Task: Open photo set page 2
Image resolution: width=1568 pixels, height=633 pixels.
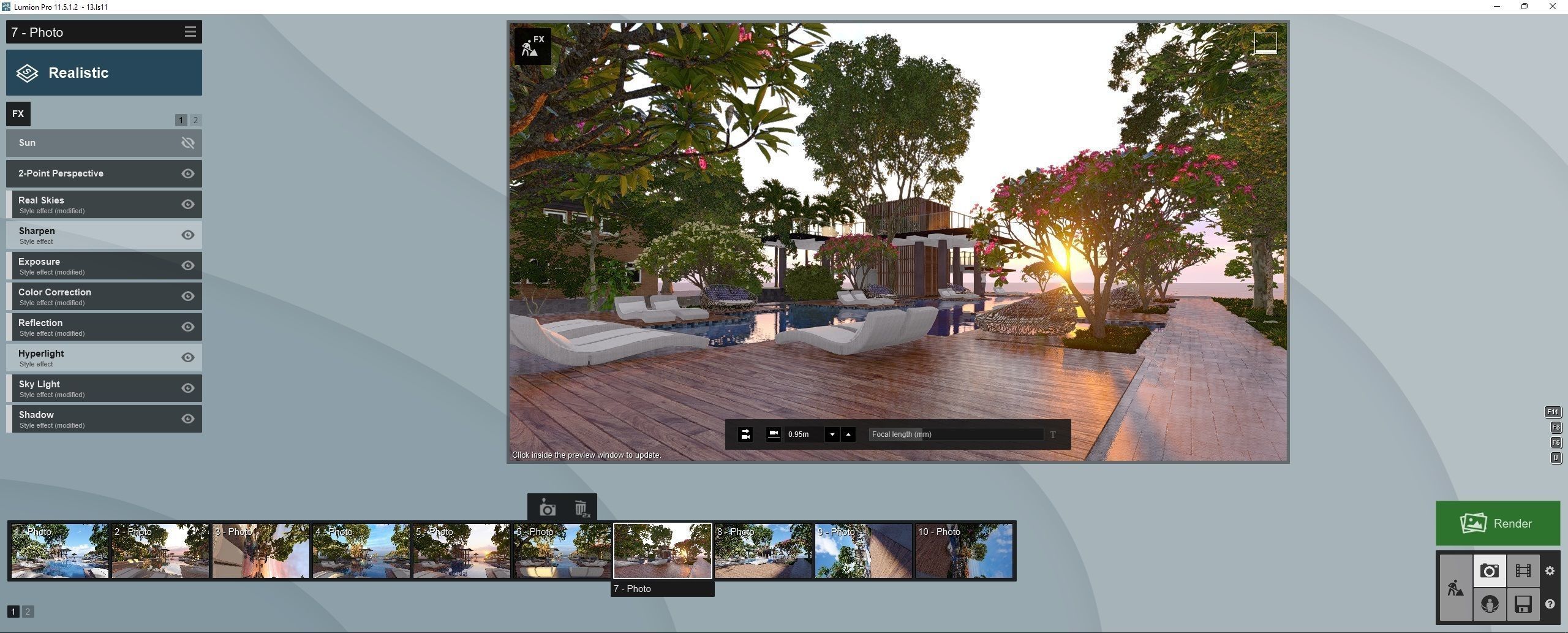Action: [x=28, y=612]
